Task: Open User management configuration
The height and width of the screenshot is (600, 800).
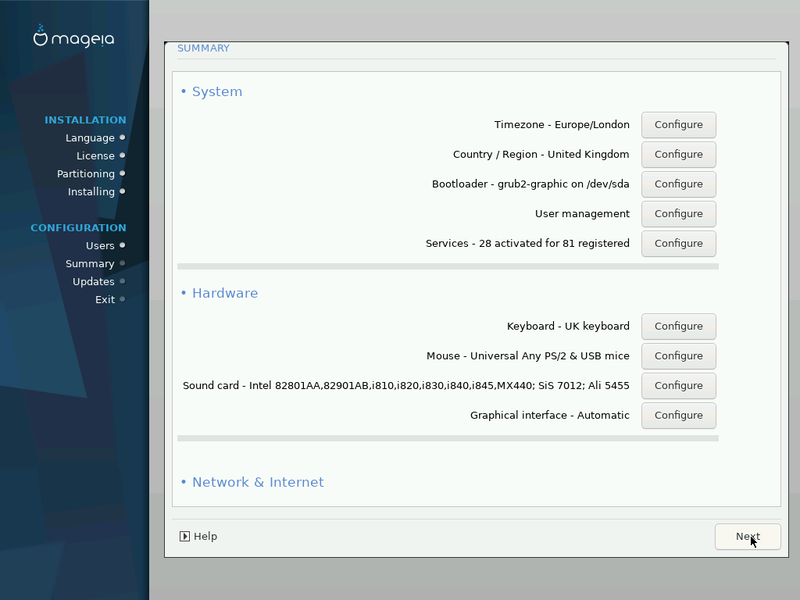Action: point(678,214)
